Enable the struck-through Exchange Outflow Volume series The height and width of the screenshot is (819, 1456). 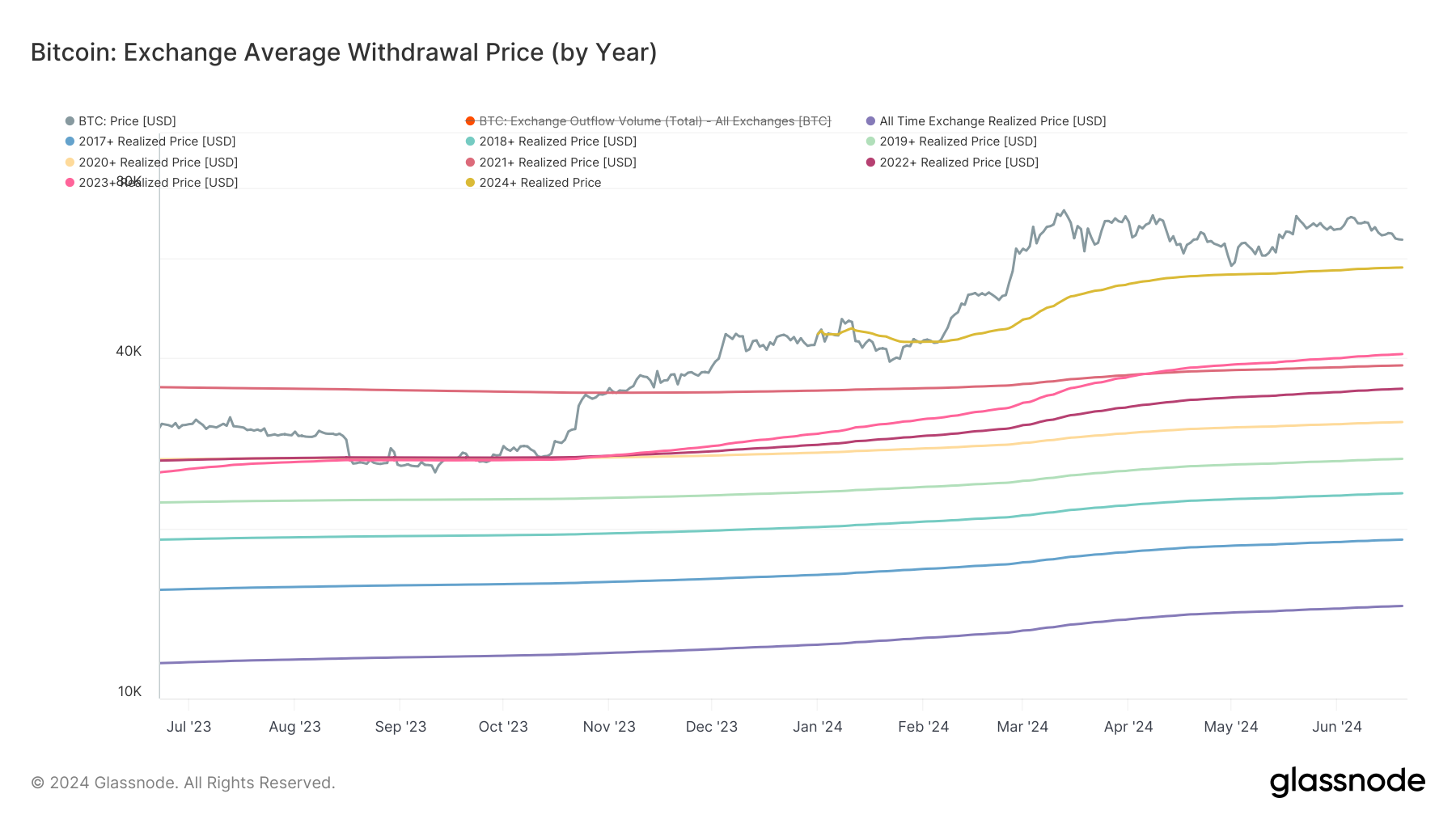click(654, 121)
